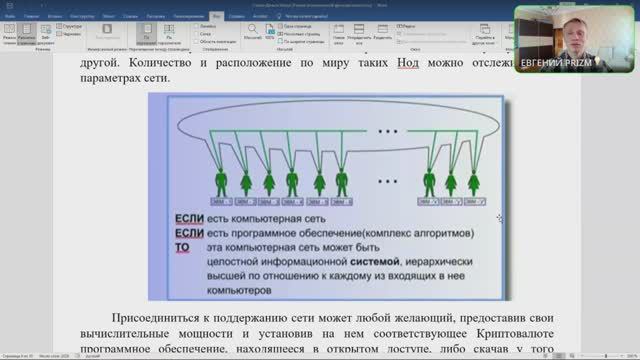Image resolution: width=640 pixels, height=360 pixels.
Task: Open the Mailings (Рассылки) tab
Action: coord(156,16)
